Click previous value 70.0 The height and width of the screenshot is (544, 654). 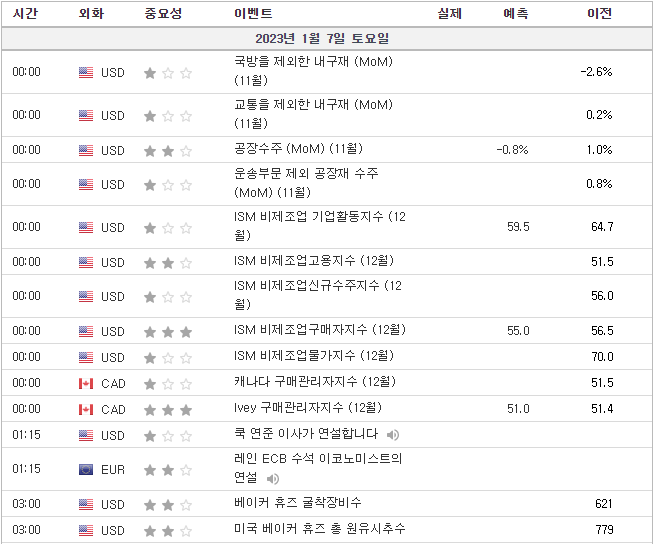point(602,357)
